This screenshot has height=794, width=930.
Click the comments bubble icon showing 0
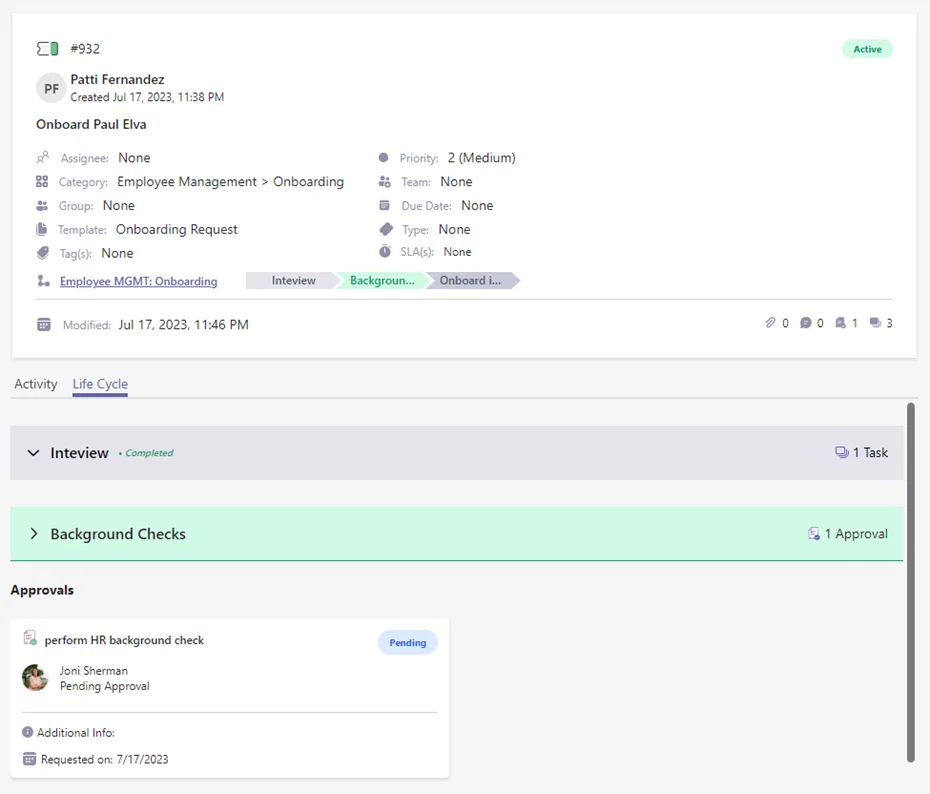point(805,323)
